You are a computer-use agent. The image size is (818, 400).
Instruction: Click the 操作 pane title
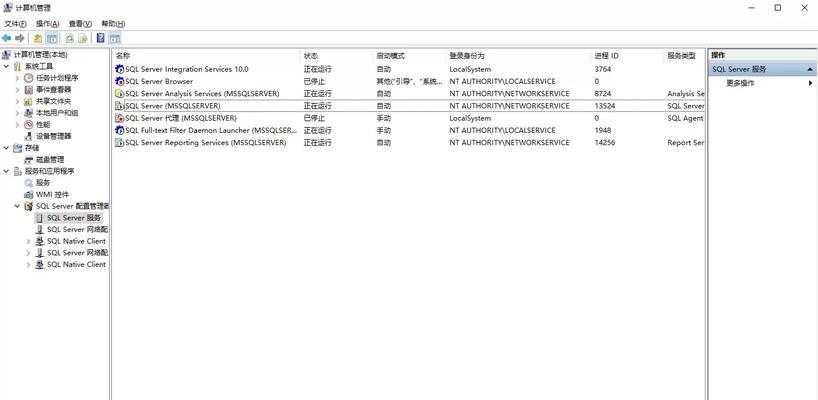tap(718, 55)
